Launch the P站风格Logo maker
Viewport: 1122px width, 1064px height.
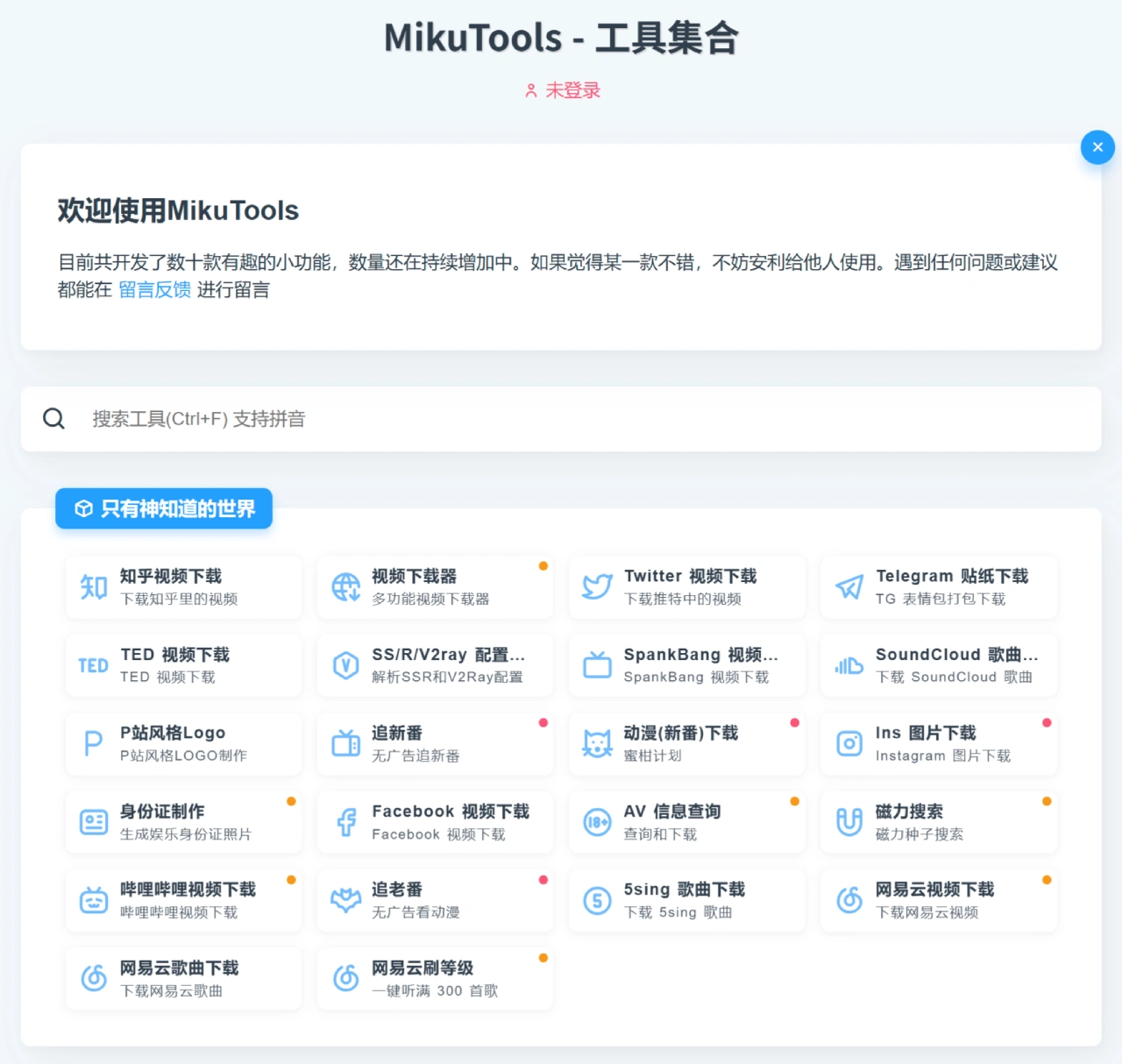pyautogui.click(x=183, y=743)
